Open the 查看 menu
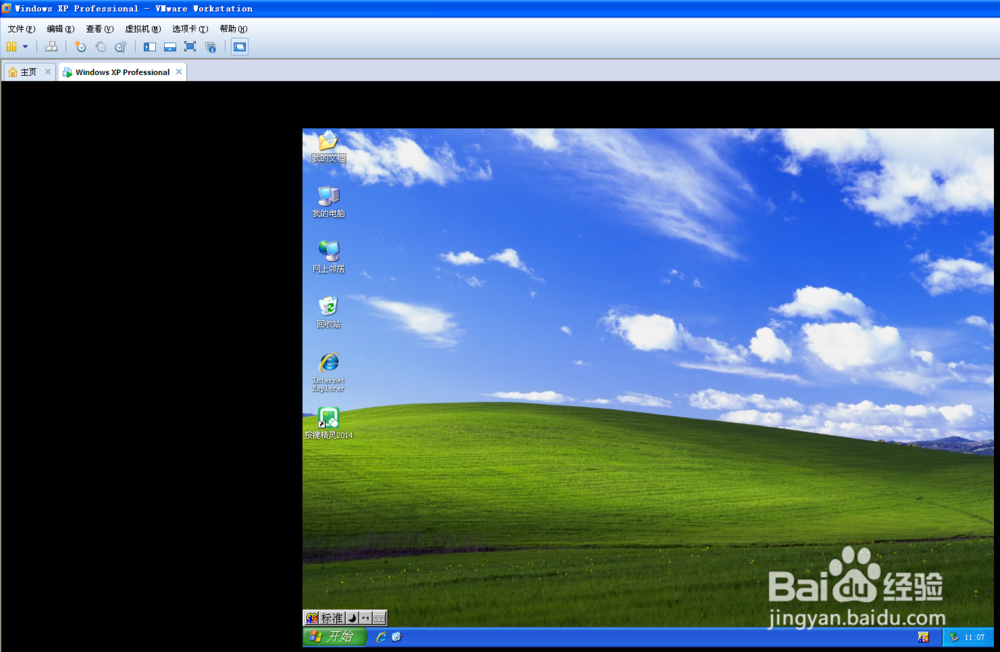 click(99, 29)
